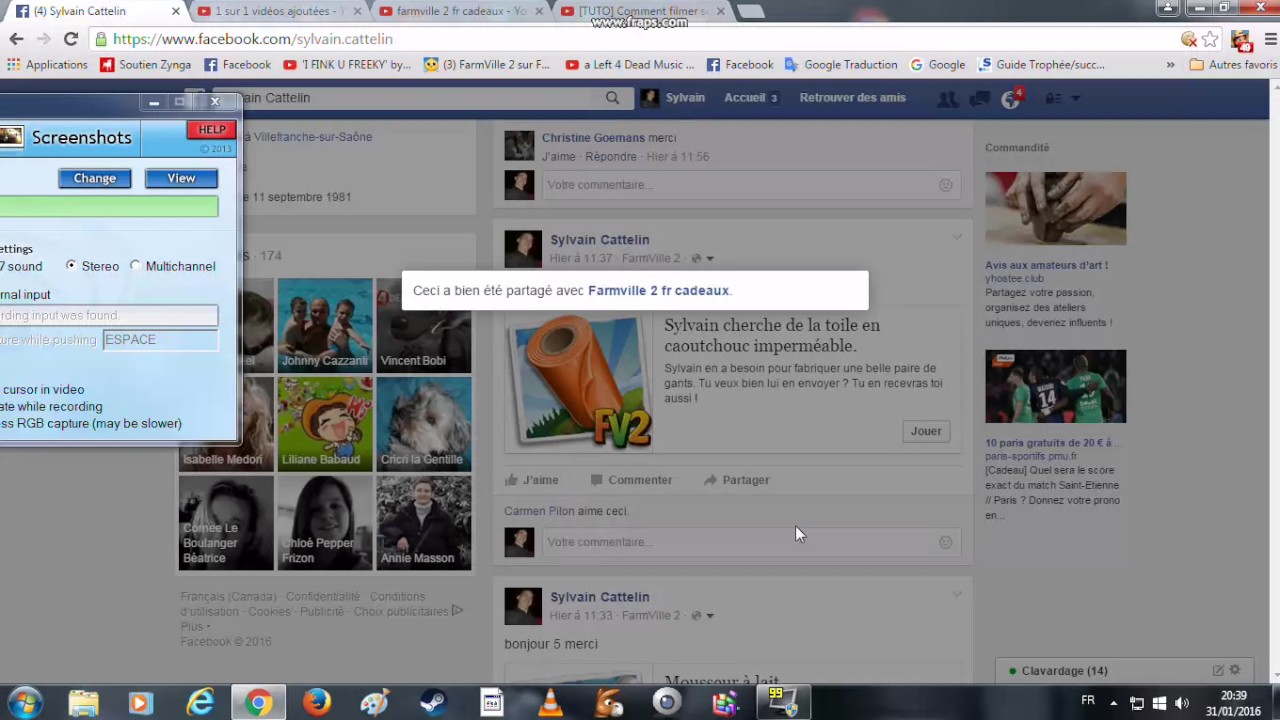Image resolution: width=1280 pixels, height=720 pixels.
Task: Open Accueil in Facebook header
Action: point(751,98)
